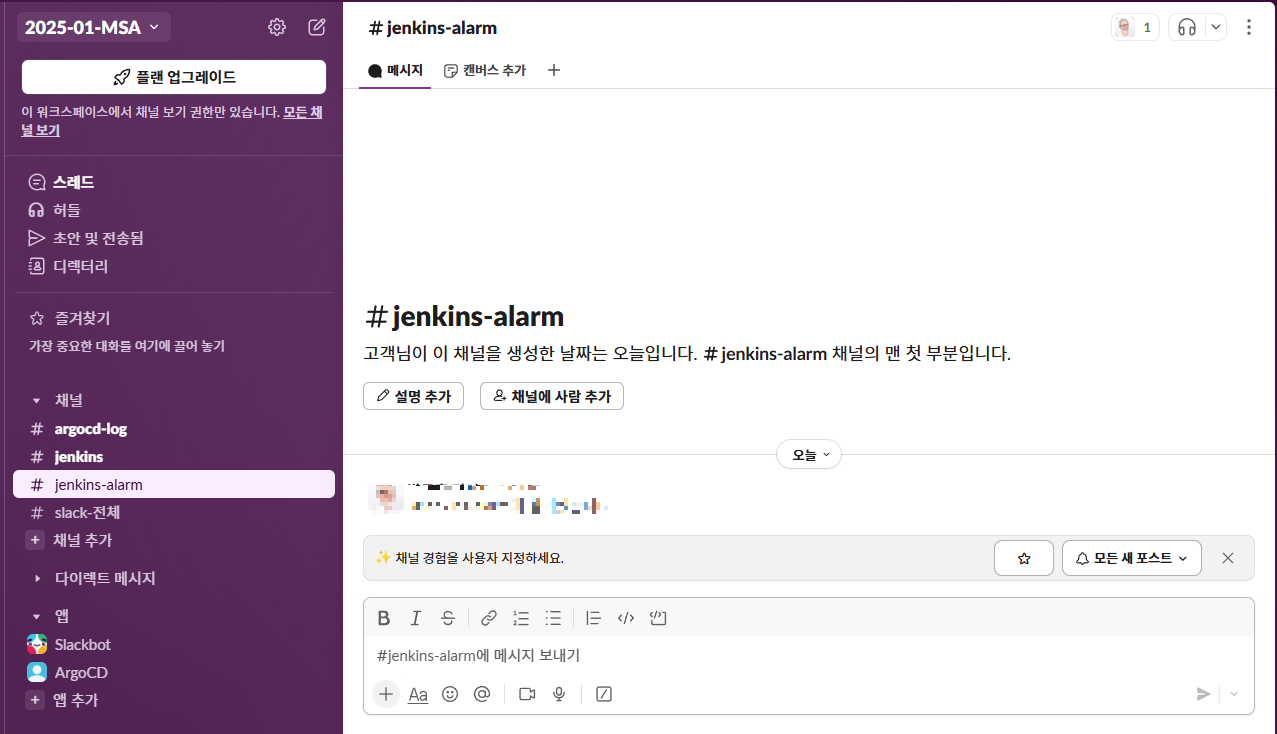Screen dimensions: 1277x734
Task: Open 즐겨찾기 starred section
Action: [x=70, y=318]
